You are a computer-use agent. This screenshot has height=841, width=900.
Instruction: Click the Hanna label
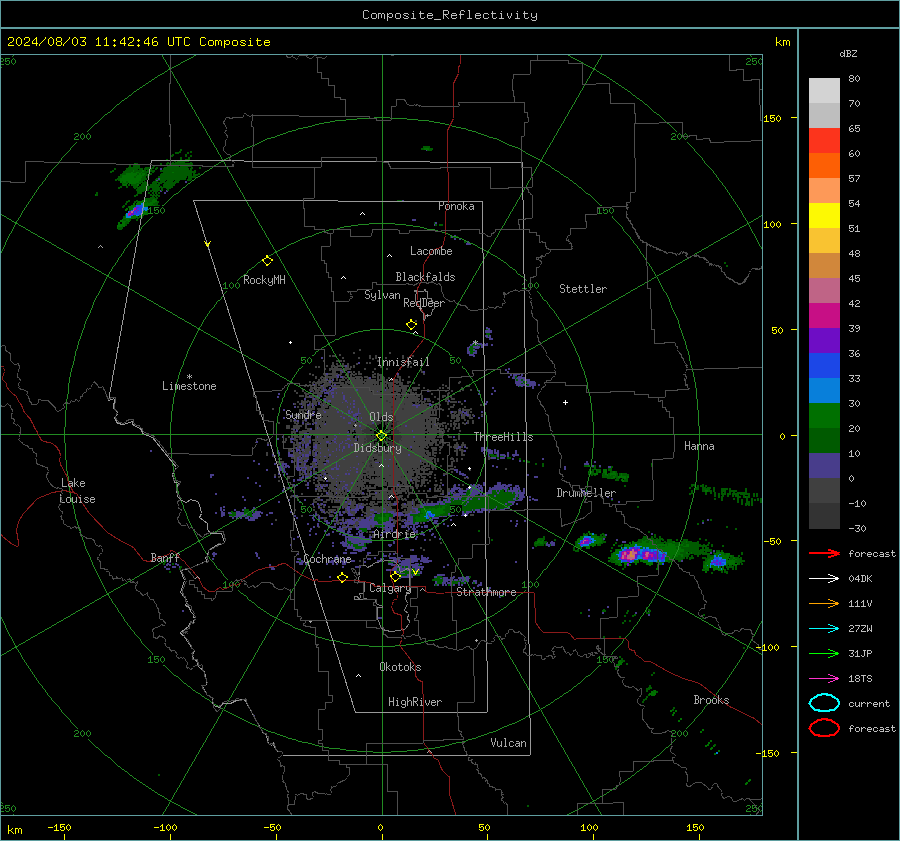click(x=699, y=446)
